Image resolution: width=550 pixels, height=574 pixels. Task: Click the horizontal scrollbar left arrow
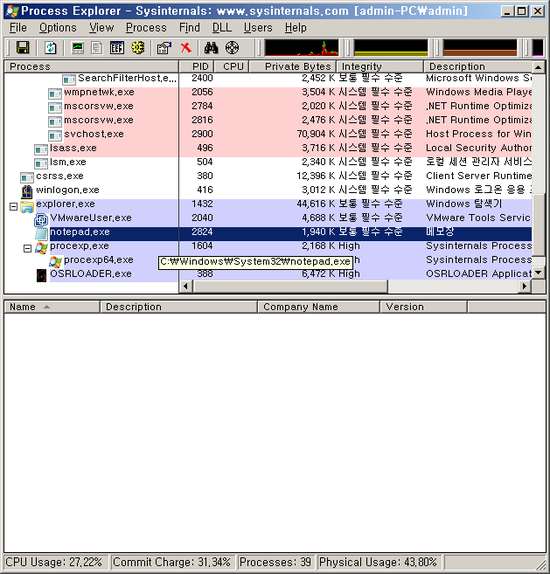point(186,286)
